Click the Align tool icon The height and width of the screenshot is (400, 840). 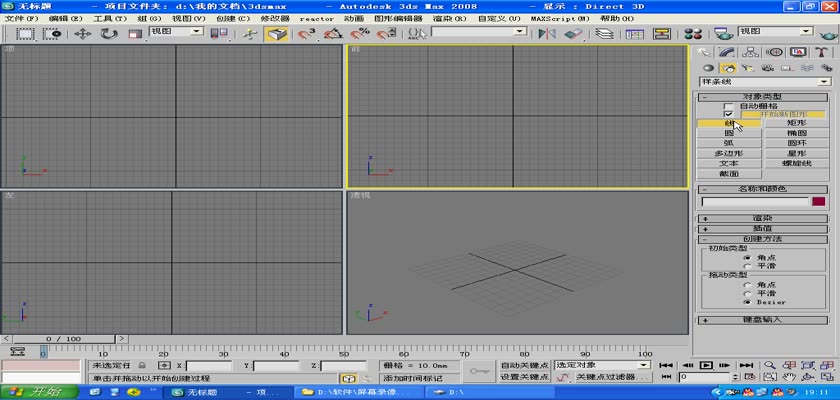(x=573, y=34)
